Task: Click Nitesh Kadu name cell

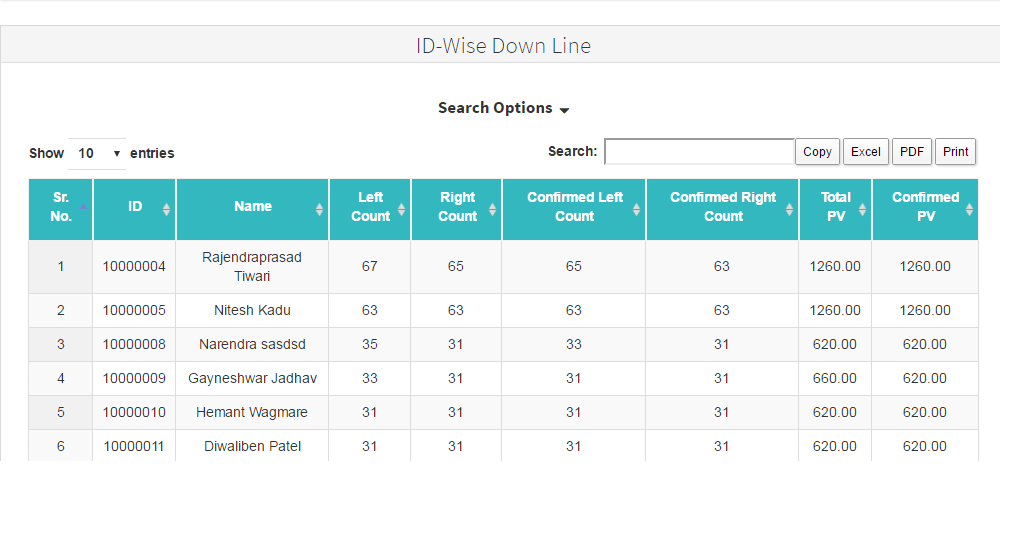Action: tap(252, 310)
